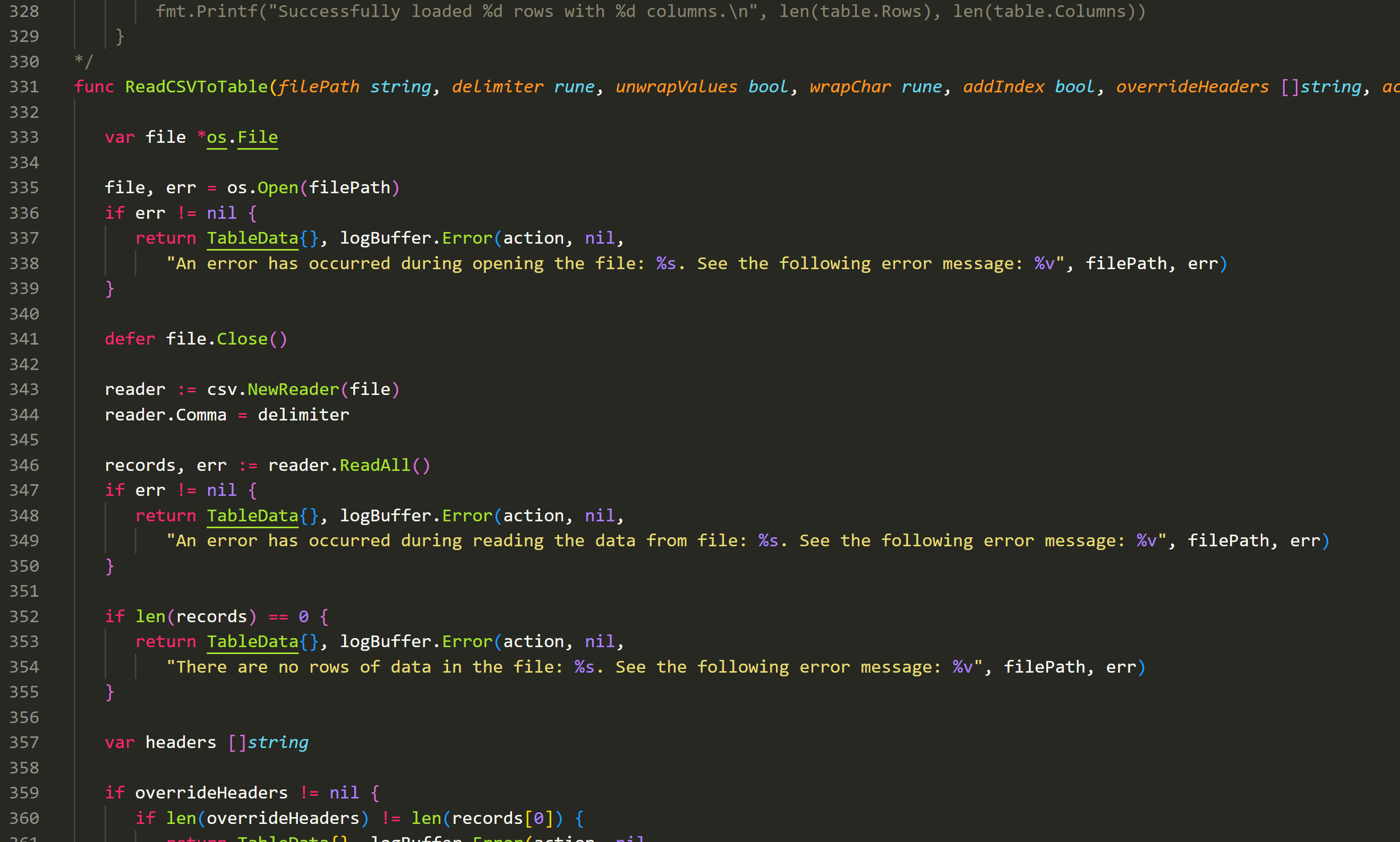Follow the TableData link on line 353
Viewport: 1400px width, 842px height.
252,641
